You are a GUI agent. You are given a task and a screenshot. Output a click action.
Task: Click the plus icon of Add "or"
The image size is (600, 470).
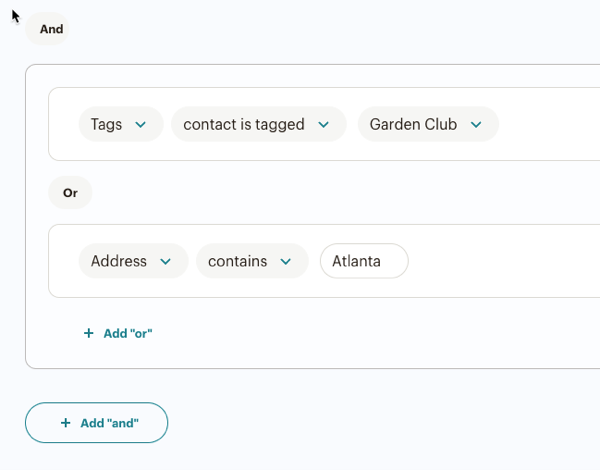tap(88, 333)
